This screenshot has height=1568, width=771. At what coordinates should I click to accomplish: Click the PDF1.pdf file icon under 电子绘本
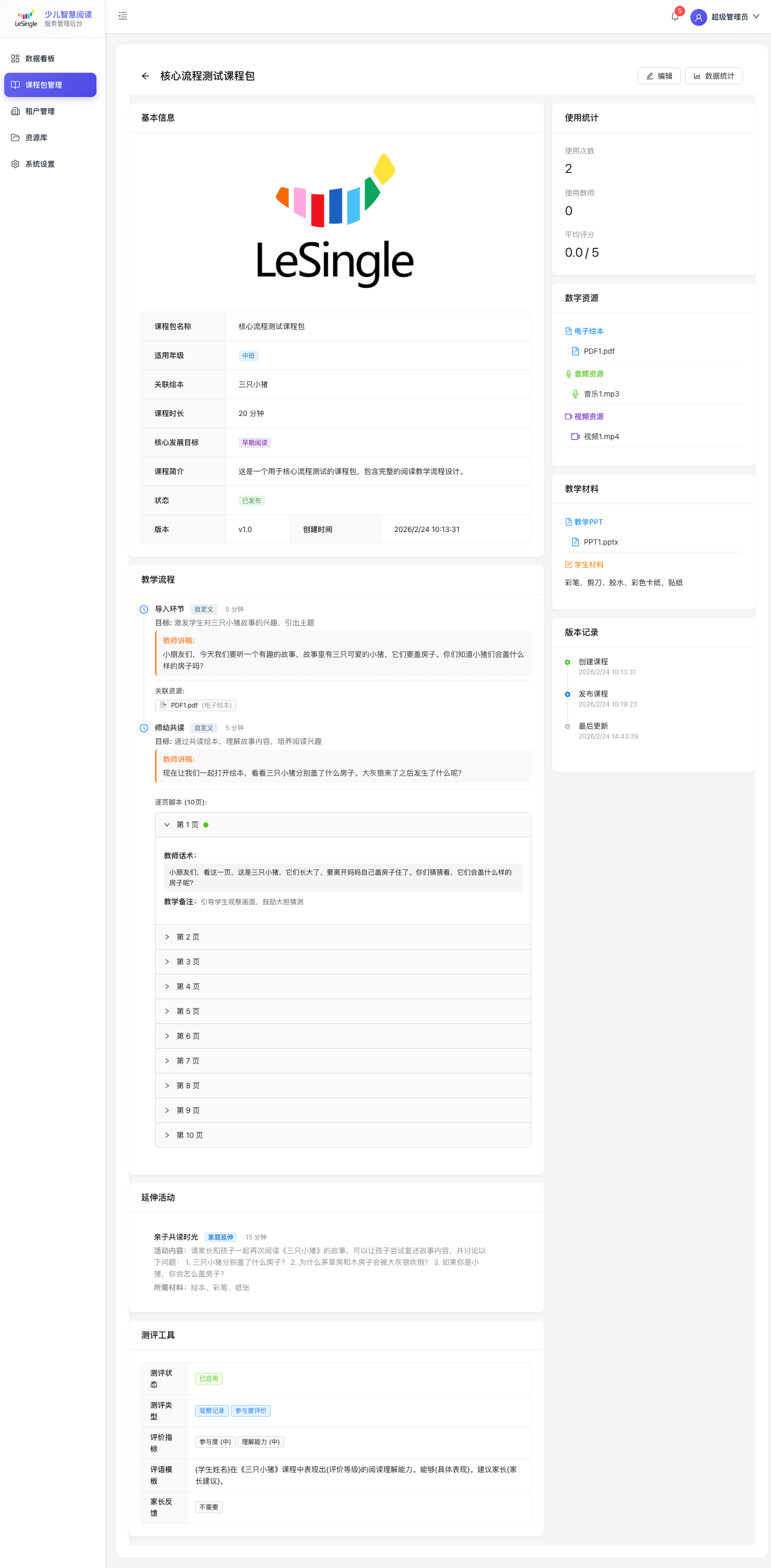(x=575, y=351)
